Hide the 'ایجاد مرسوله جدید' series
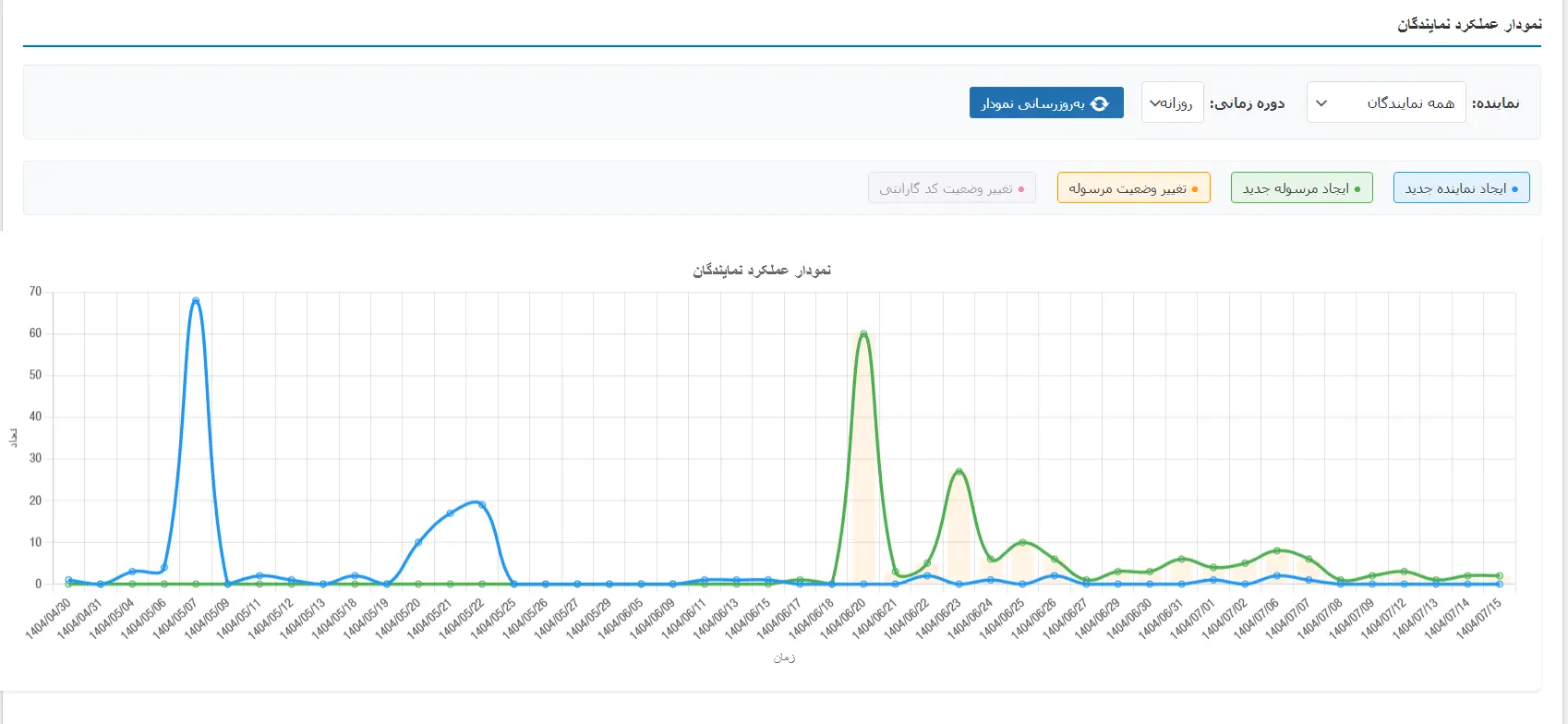The height and width of the screenshot is (724, 1568). (1301, 188)
